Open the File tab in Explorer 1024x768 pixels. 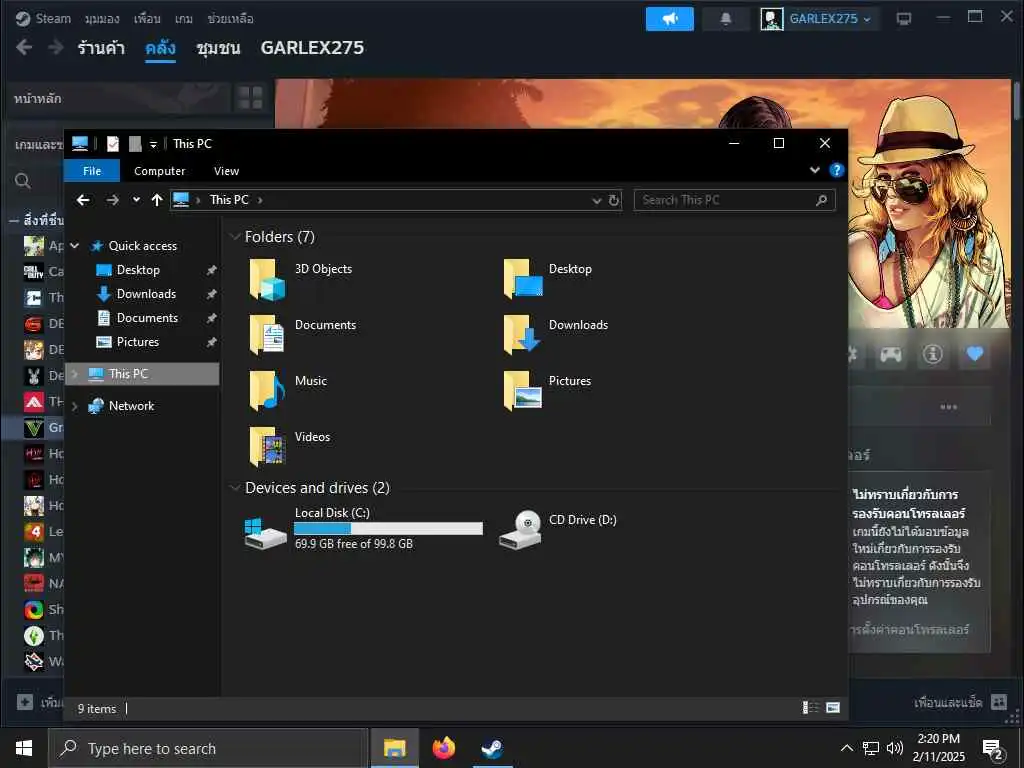click(92, 170)
